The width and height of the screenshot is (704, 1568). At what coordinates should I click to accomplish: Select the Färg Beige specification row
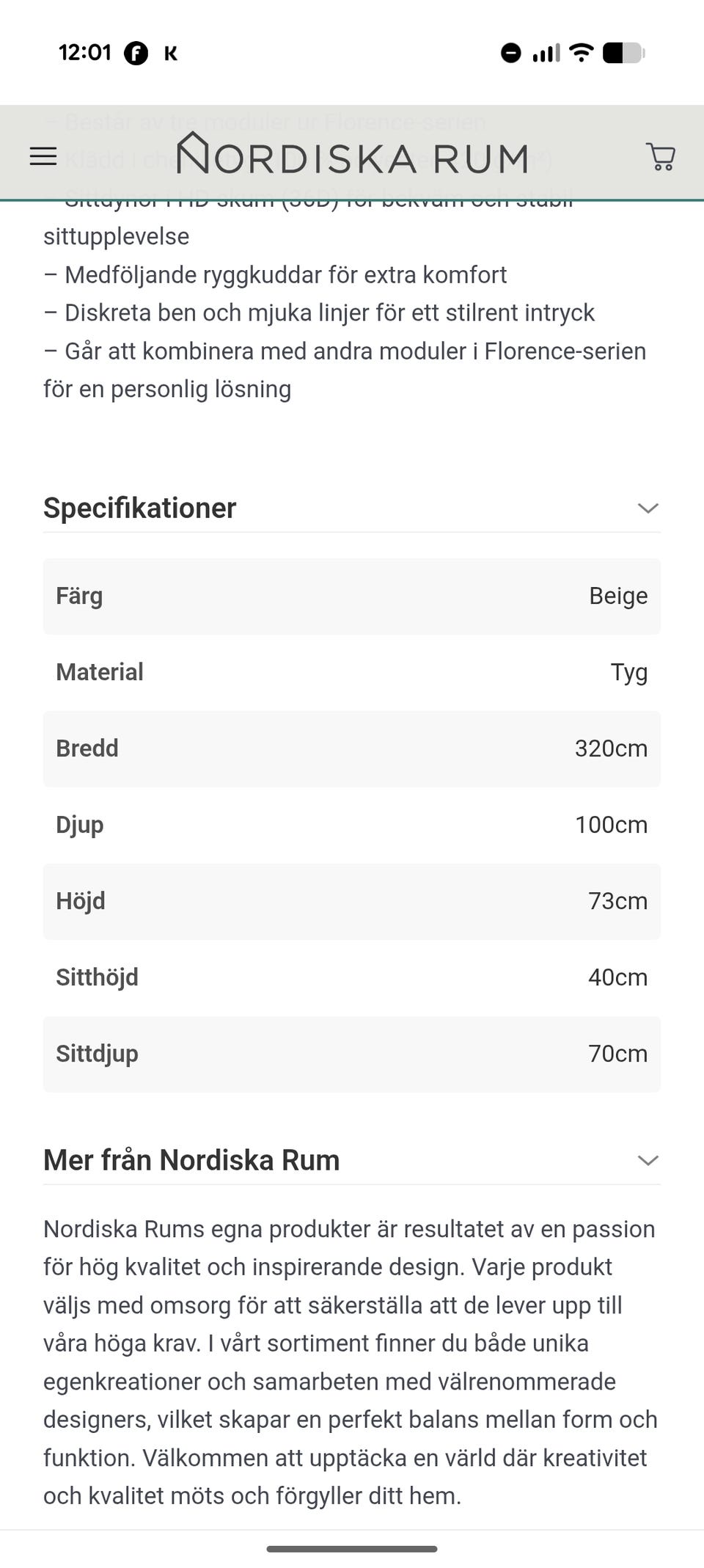coord(352,596)
